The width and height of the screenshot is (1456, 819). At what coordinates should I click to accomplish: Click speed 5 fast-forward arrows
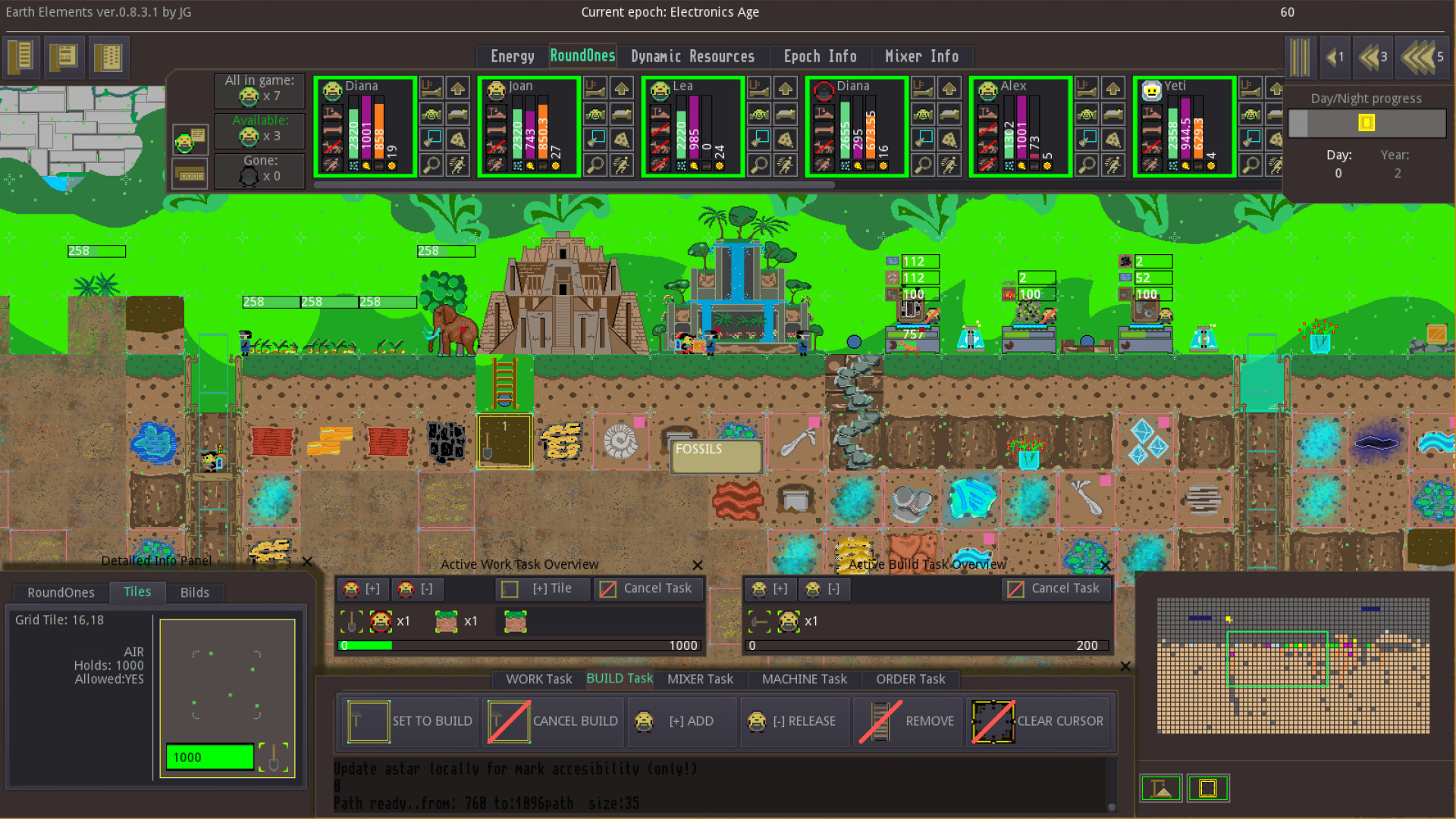1422,57
